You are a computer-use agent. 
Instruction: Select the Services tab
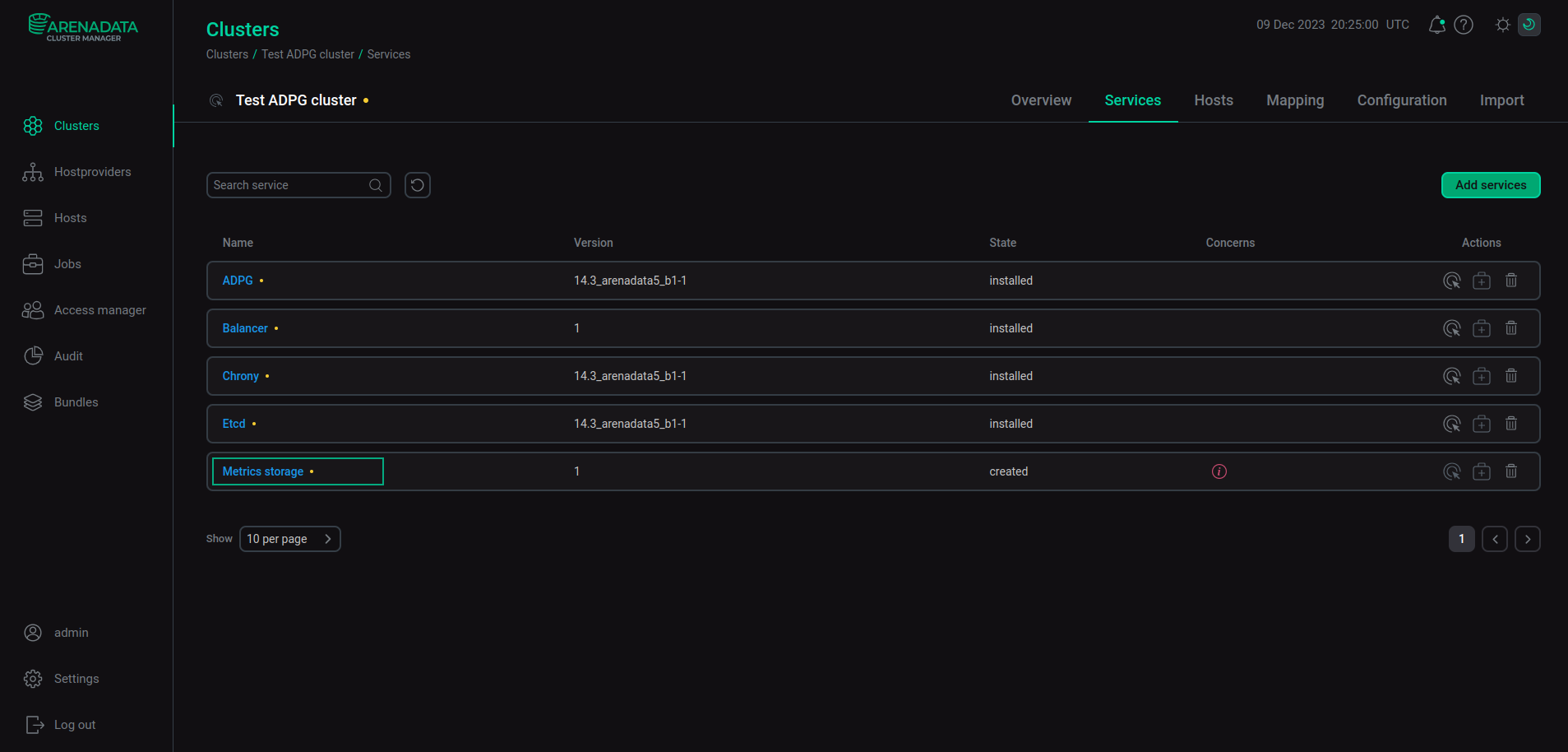[x=1132, y=100]
